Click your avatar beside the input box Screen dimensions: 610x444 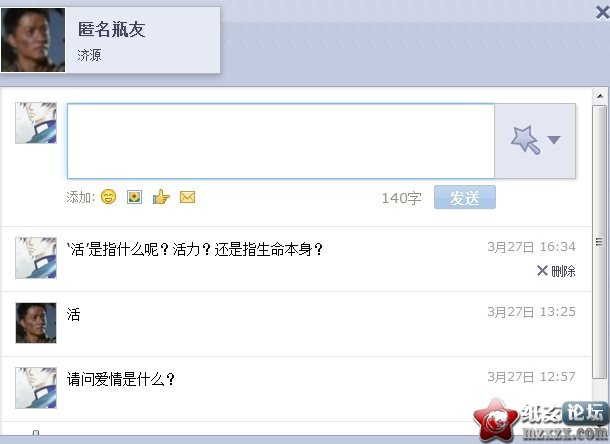[x=36, y=123]
